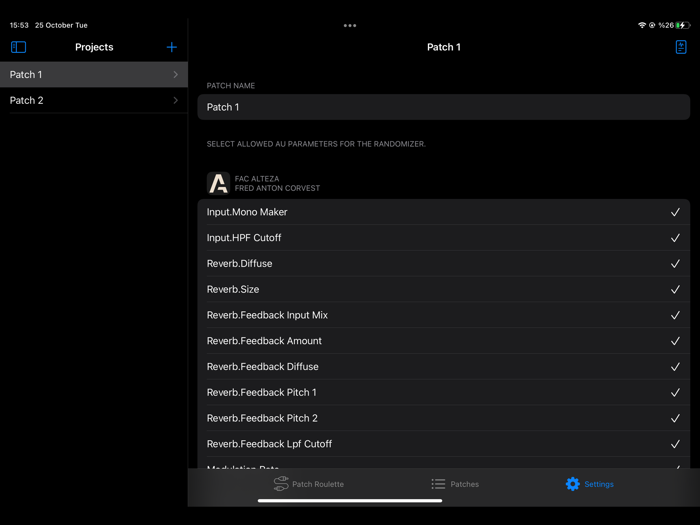Switch to Settings tab label
Screen dimensions: 700x525
[x=599, y=484]
